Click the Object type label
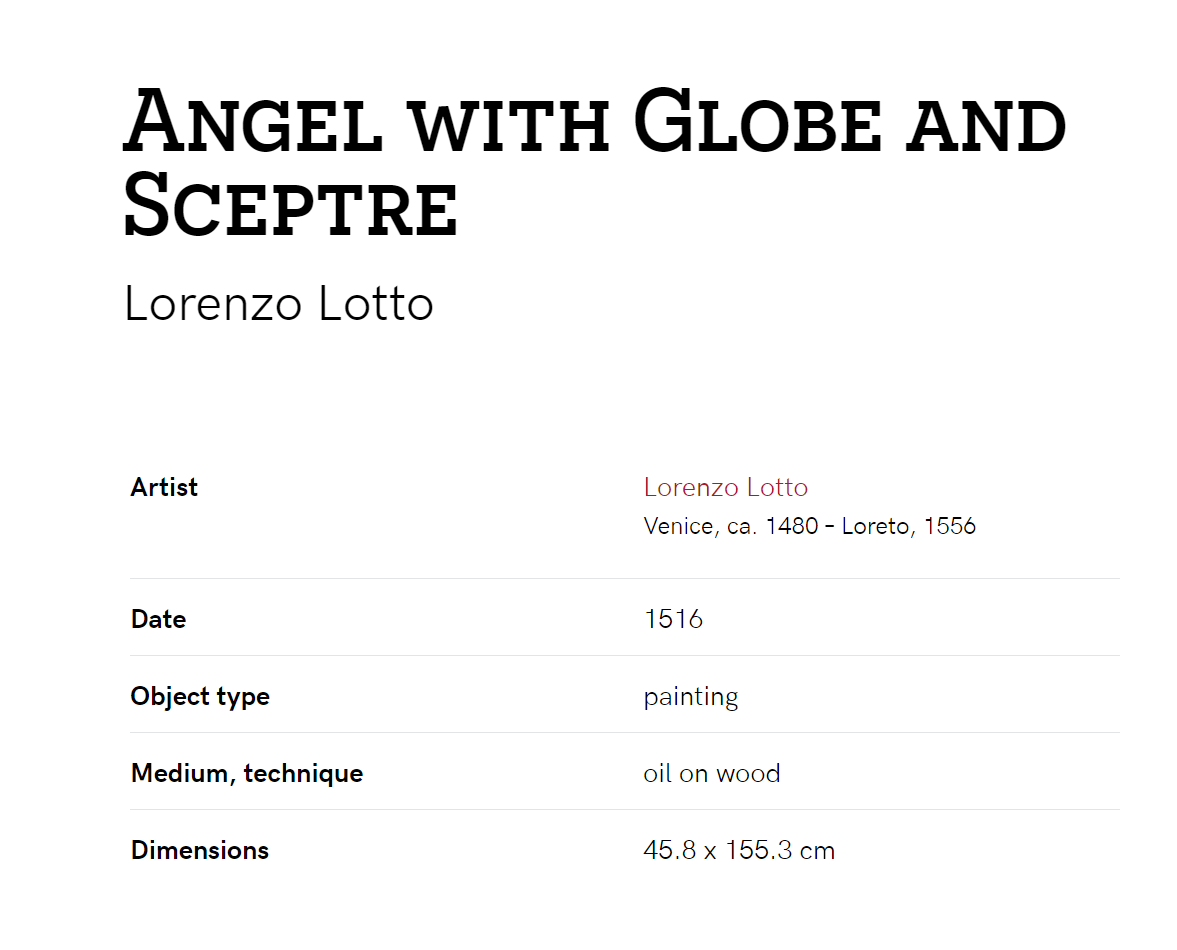The image size is (1177, 950). point(200,697)
